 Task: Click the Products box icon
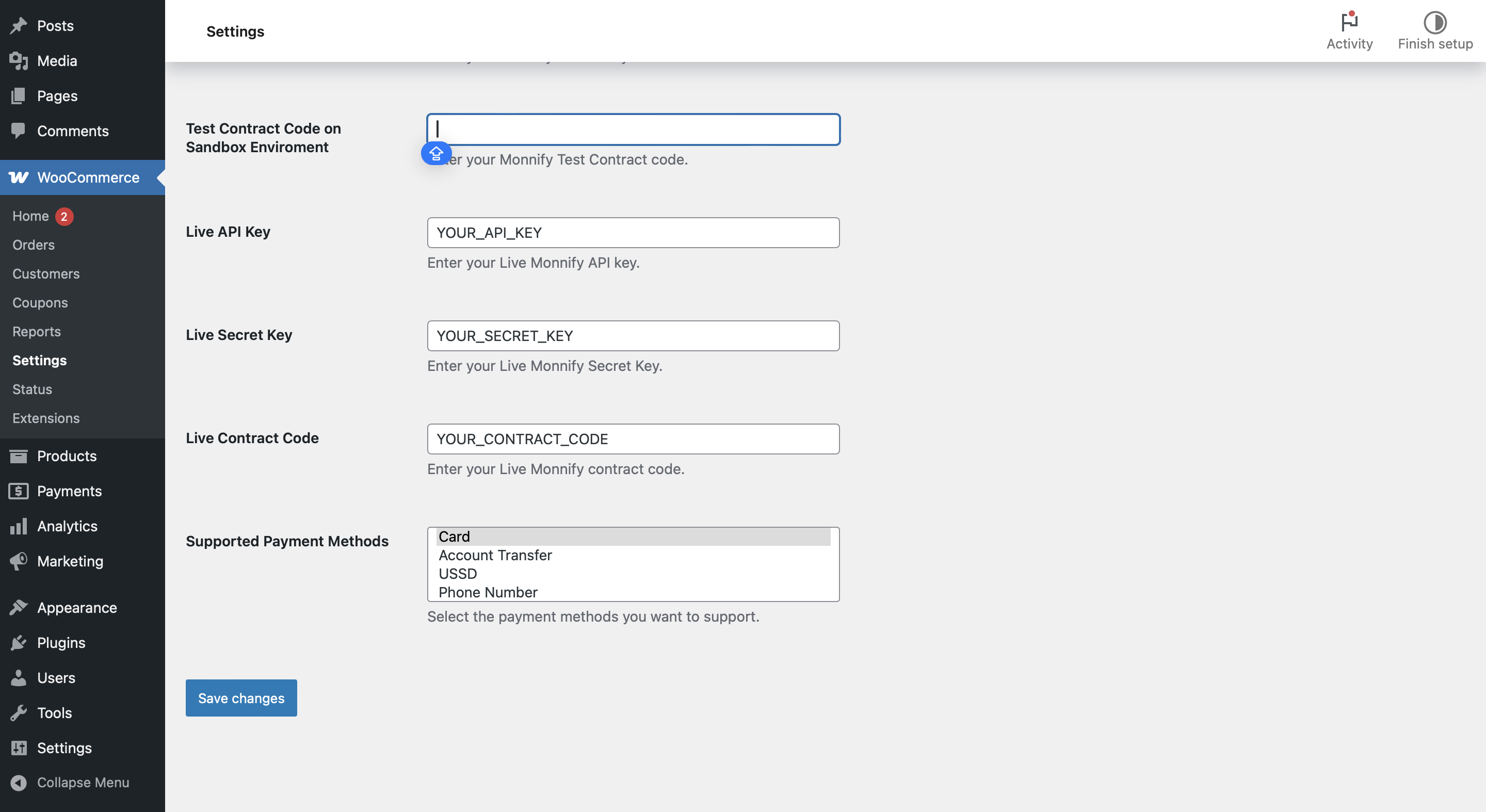19,456
